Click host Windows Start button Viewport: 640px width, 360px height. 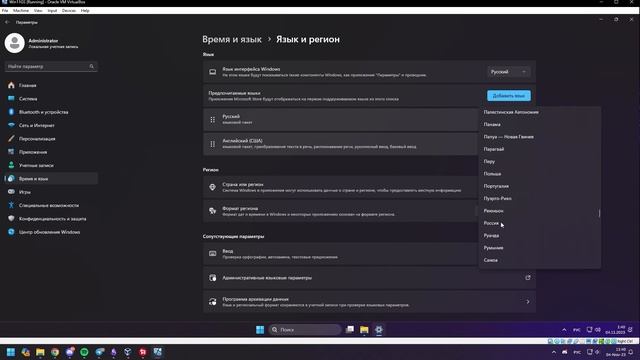tap(11, 352)
